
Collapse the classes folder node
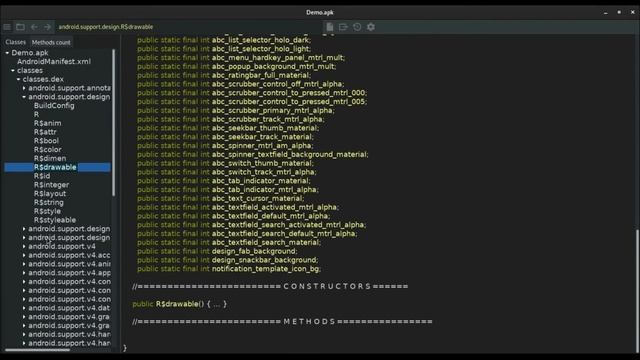13,71
